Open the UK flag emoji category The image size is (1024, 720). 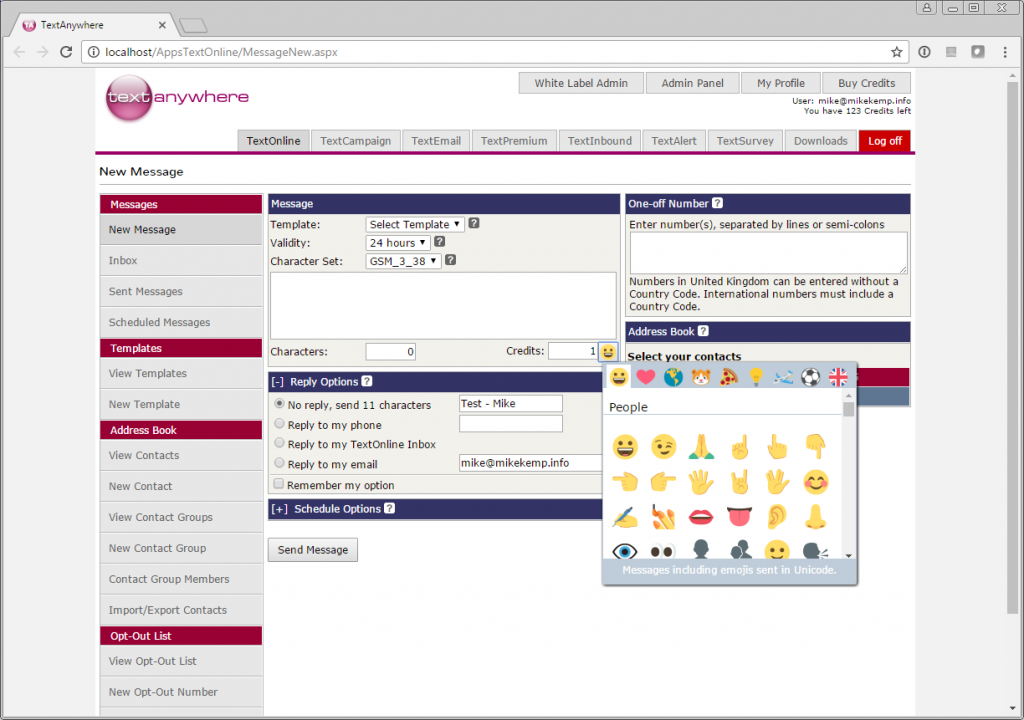pyautogui.click(x=838, y=377)
